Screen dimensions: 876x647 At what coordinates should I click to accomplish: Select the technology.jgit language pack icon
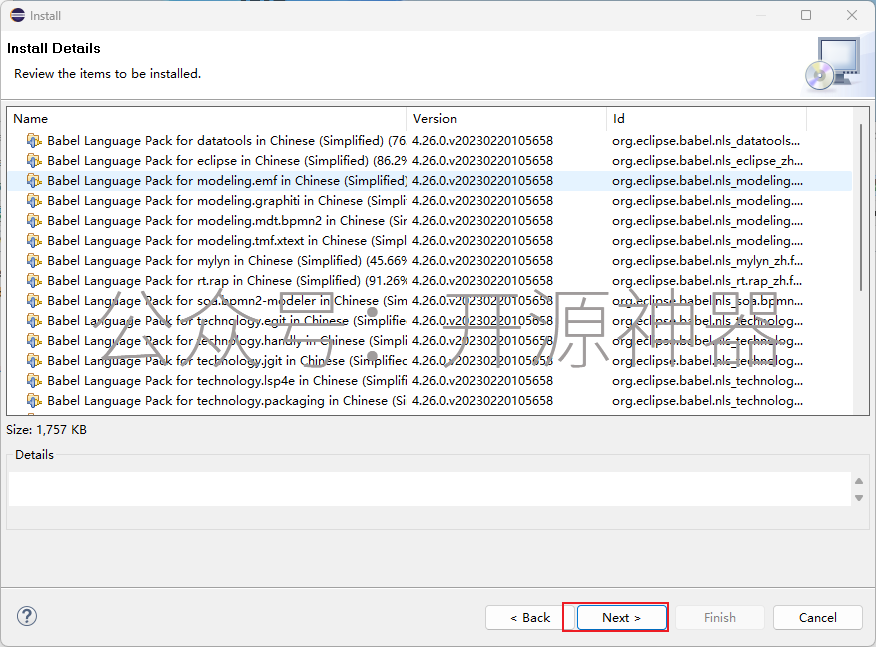[x=34, y=361]
